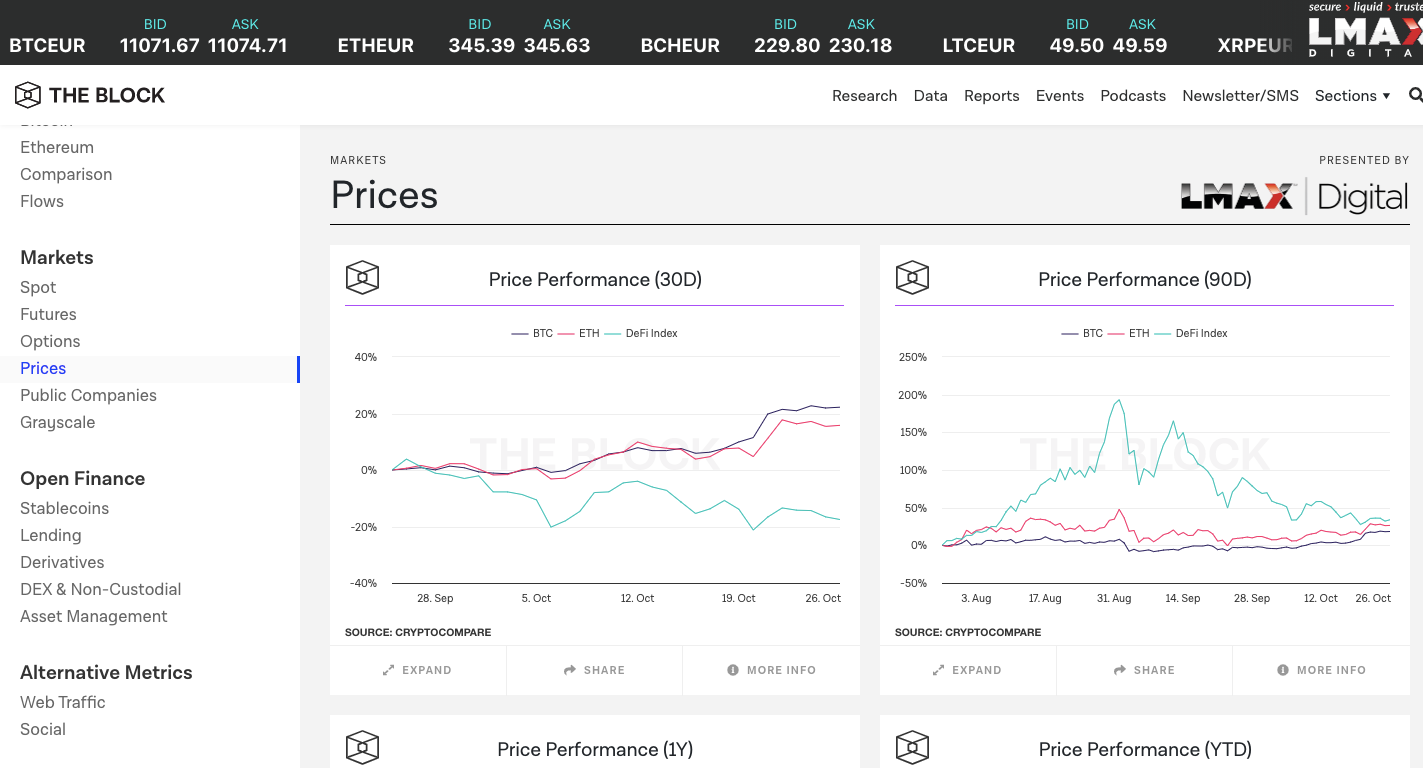The width and height of the screenshot is (1423, 768).
Task: Open Data in top navigation
Action: (x=930, y=95)
